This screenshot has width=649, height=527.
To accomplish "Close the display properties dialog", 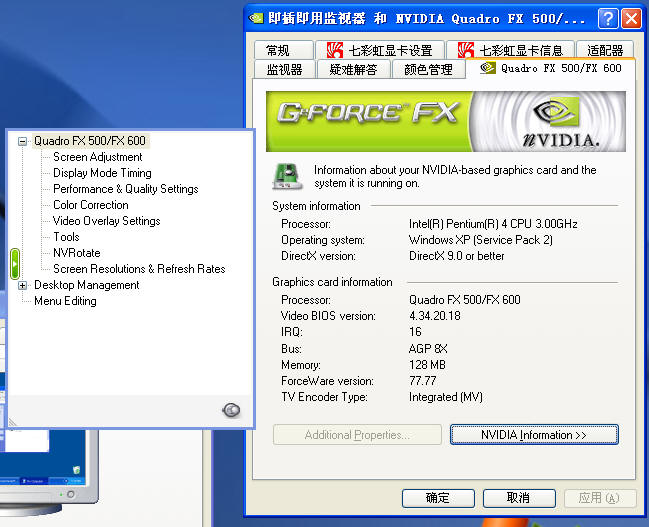I will [x=632, y=19].
